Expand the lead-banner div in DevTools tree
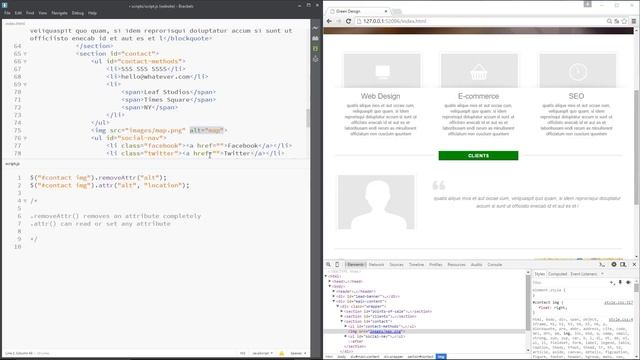 pos(333,296)
